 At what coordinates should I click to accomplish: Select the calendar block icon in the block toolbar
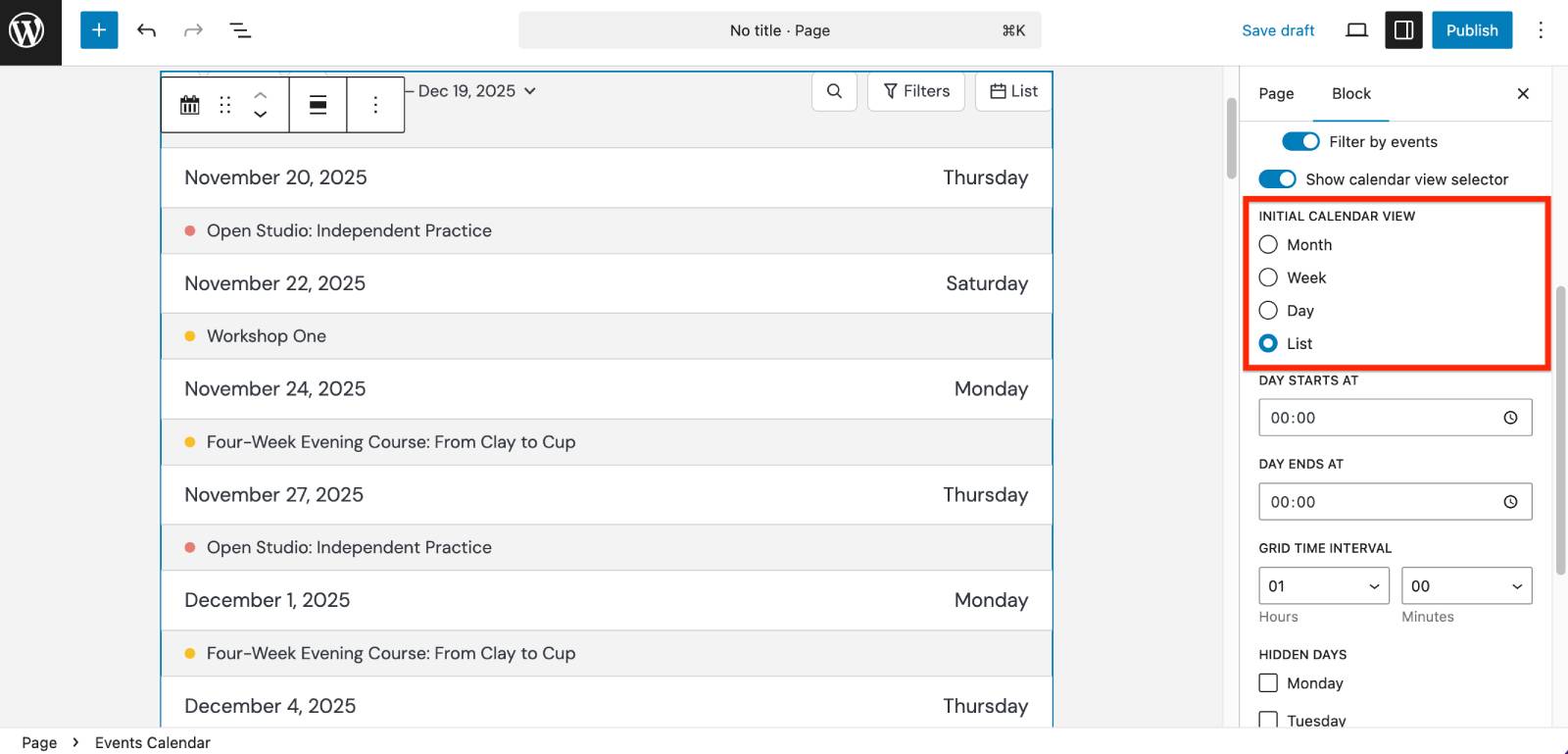[x=189, y=103]
